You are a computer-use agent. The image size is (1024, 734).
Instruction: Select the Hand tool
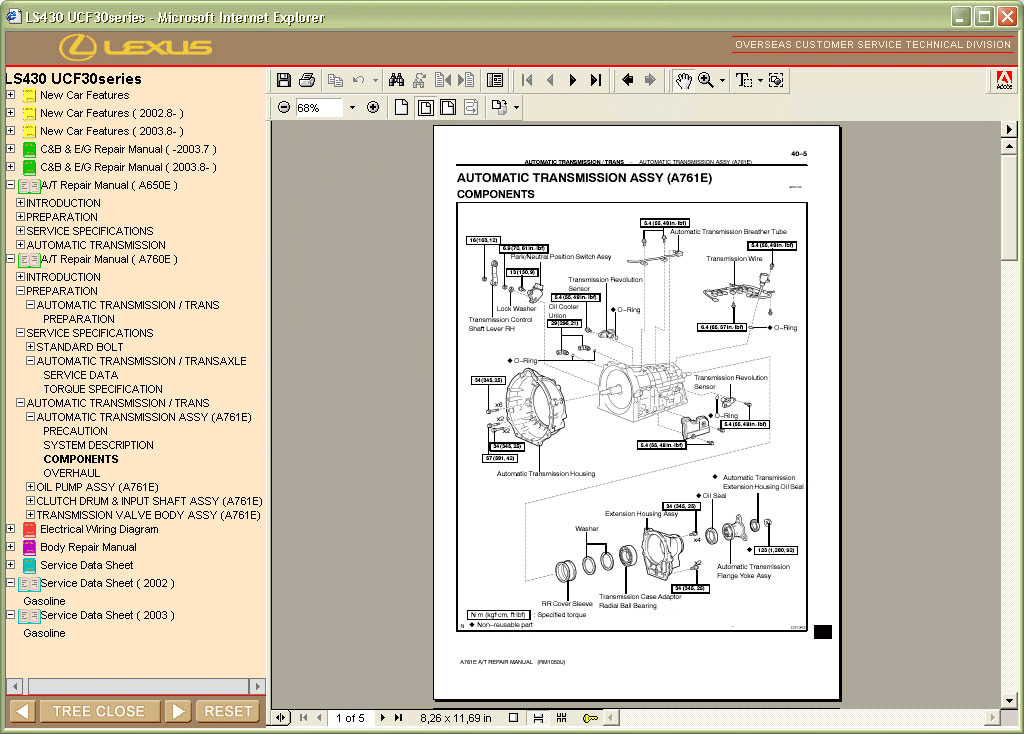(x=683, y=80)
